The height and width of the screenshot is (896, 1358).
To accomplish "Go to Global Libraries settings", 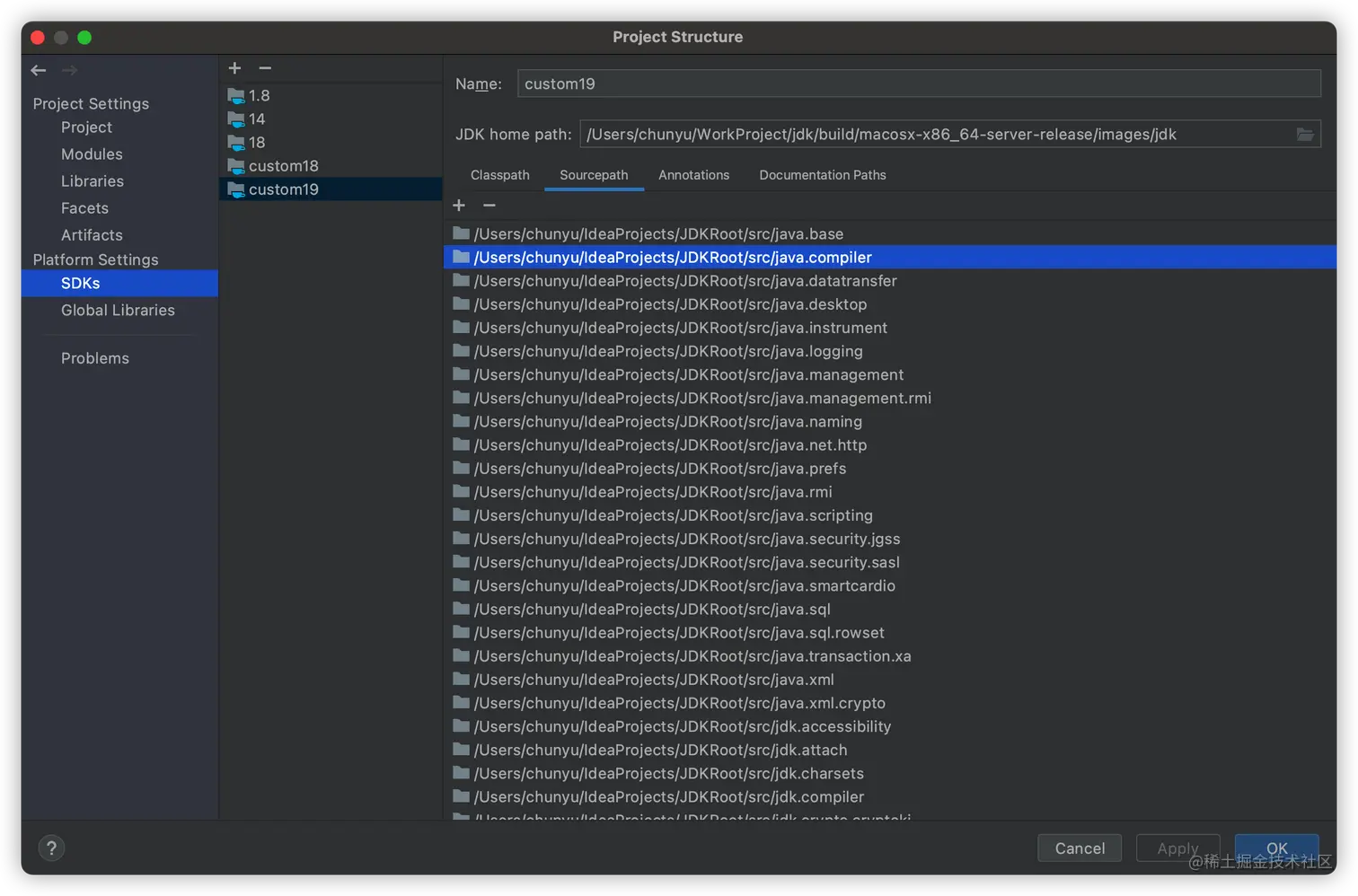I will tap(118, 311).
